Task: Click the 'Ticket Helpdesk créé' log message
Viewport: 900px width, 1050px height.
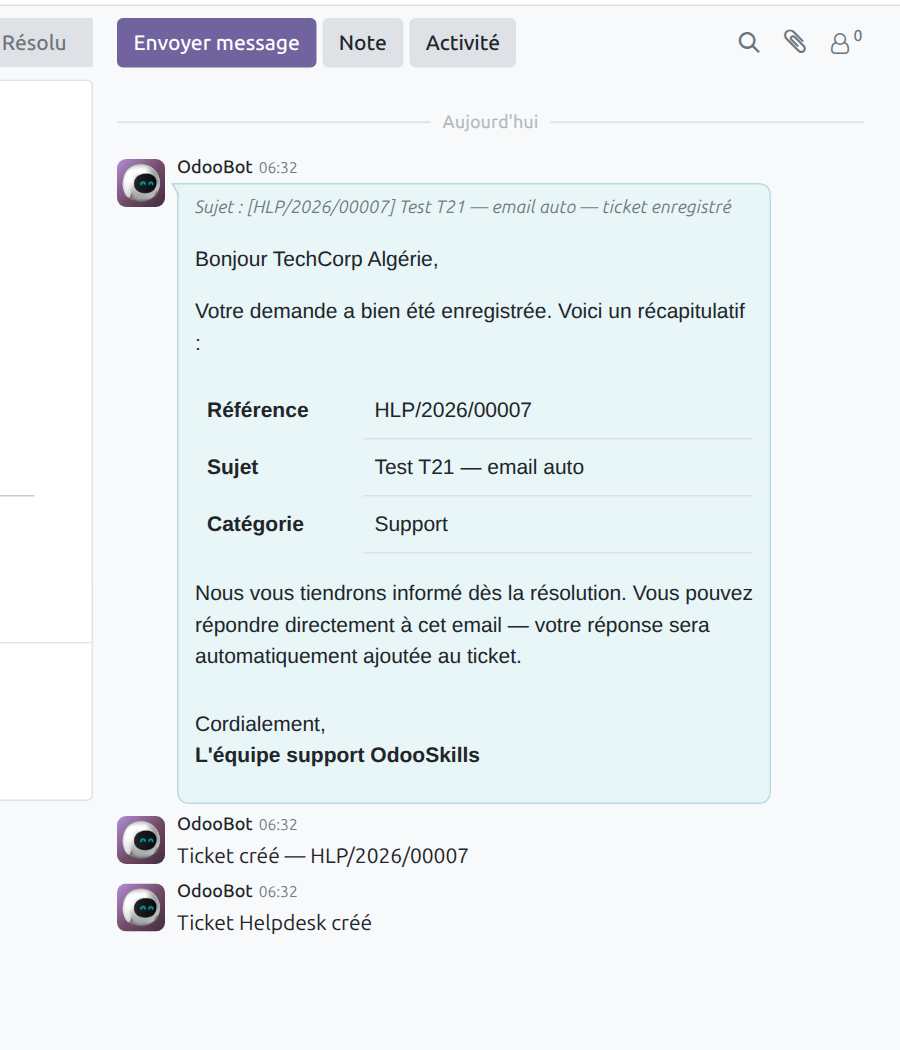Action: (273, 923)
